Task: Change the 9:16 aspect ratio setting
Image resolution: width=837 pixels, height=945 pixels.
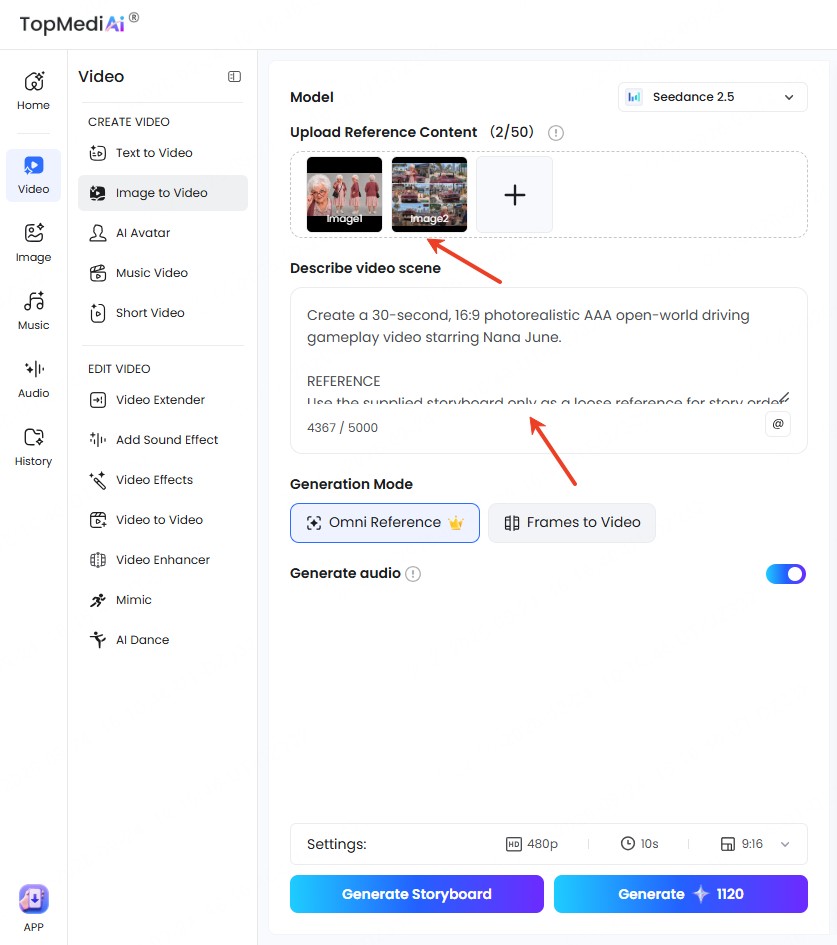Action: point(742,844)
